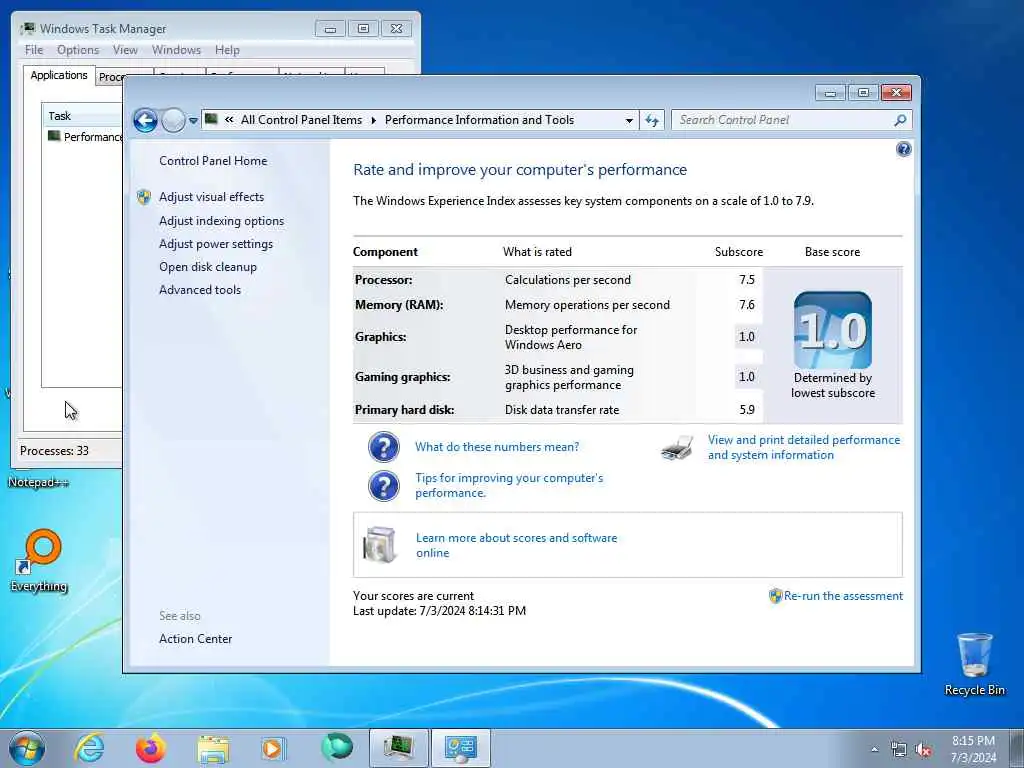This screenshot has height=768, width=1024.
Task: Click the Back arrow in Control Panel
Action: [x=145, y=120]
